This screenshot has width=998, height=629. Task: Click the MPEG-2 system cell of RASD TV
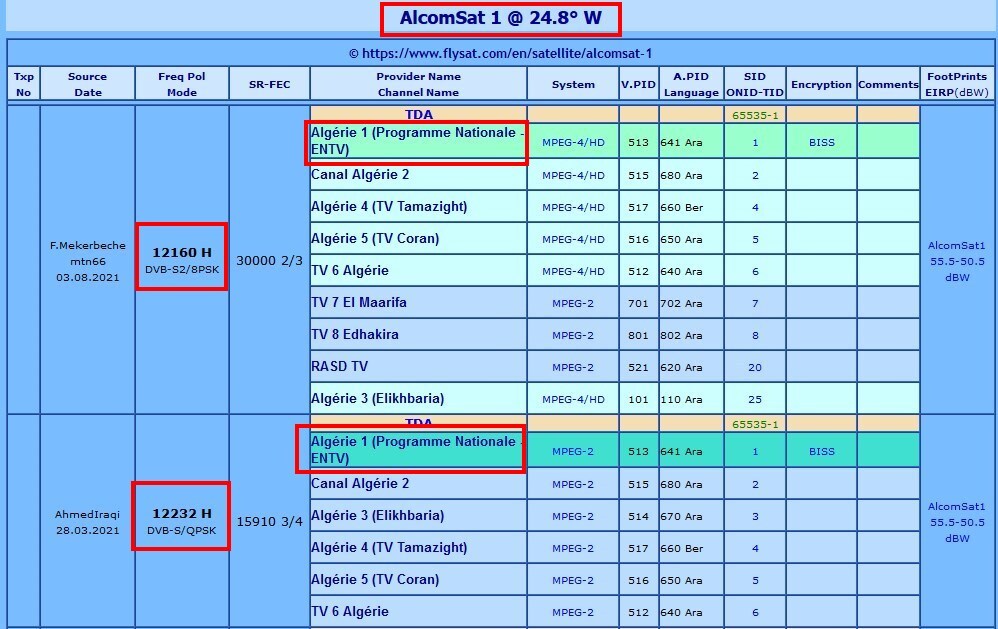pos(573,367)
